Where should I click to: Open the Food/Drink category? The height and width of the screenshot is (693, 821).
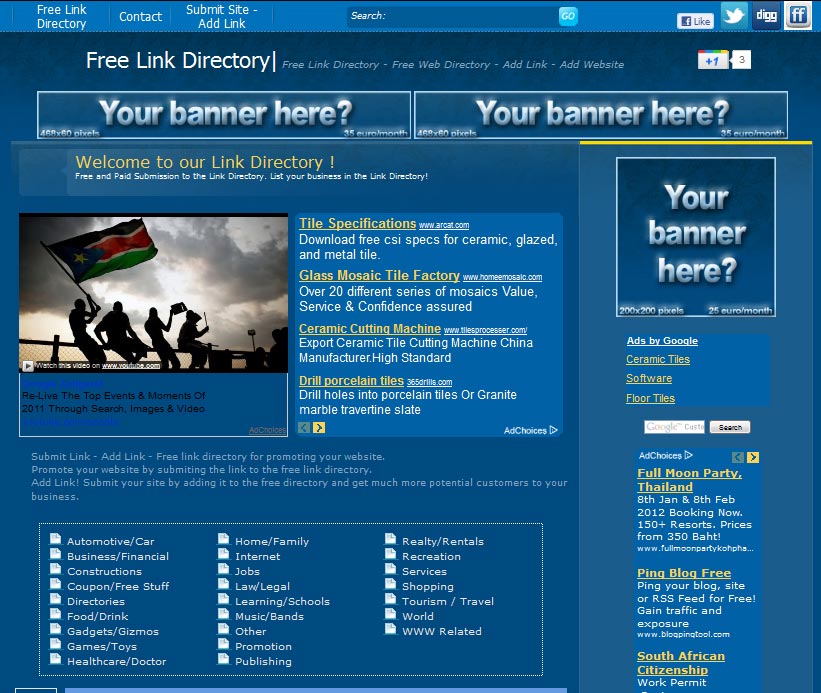[x=97, y=616]
